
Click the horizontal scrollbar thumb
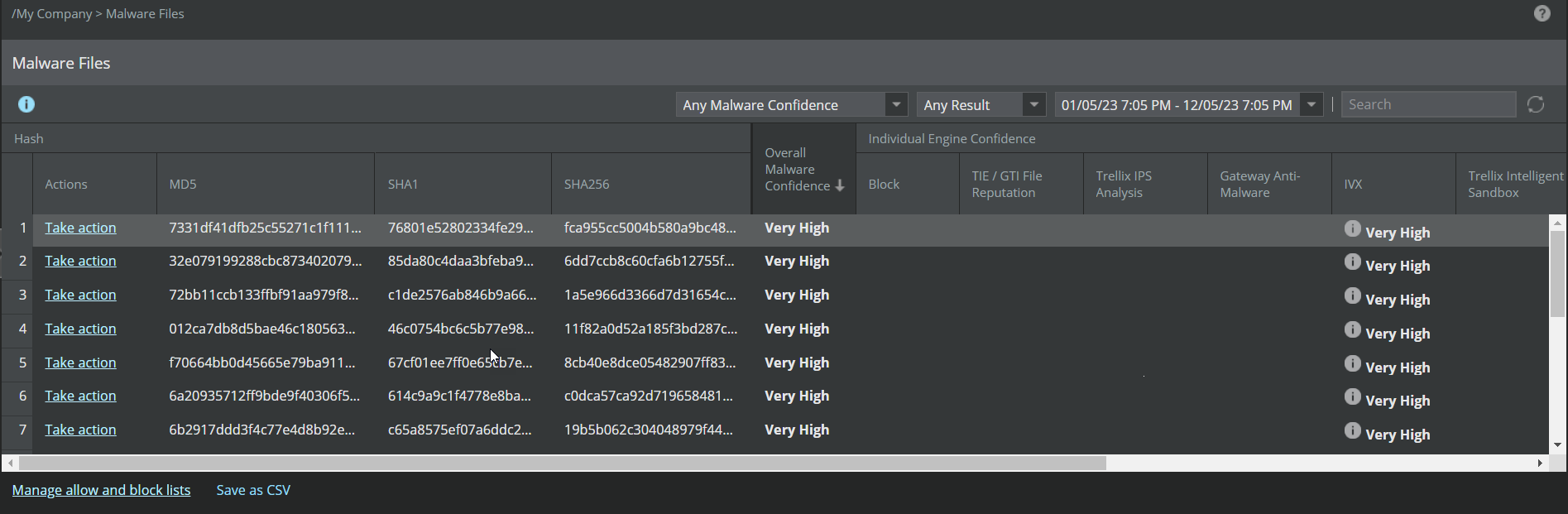point(563,463)
